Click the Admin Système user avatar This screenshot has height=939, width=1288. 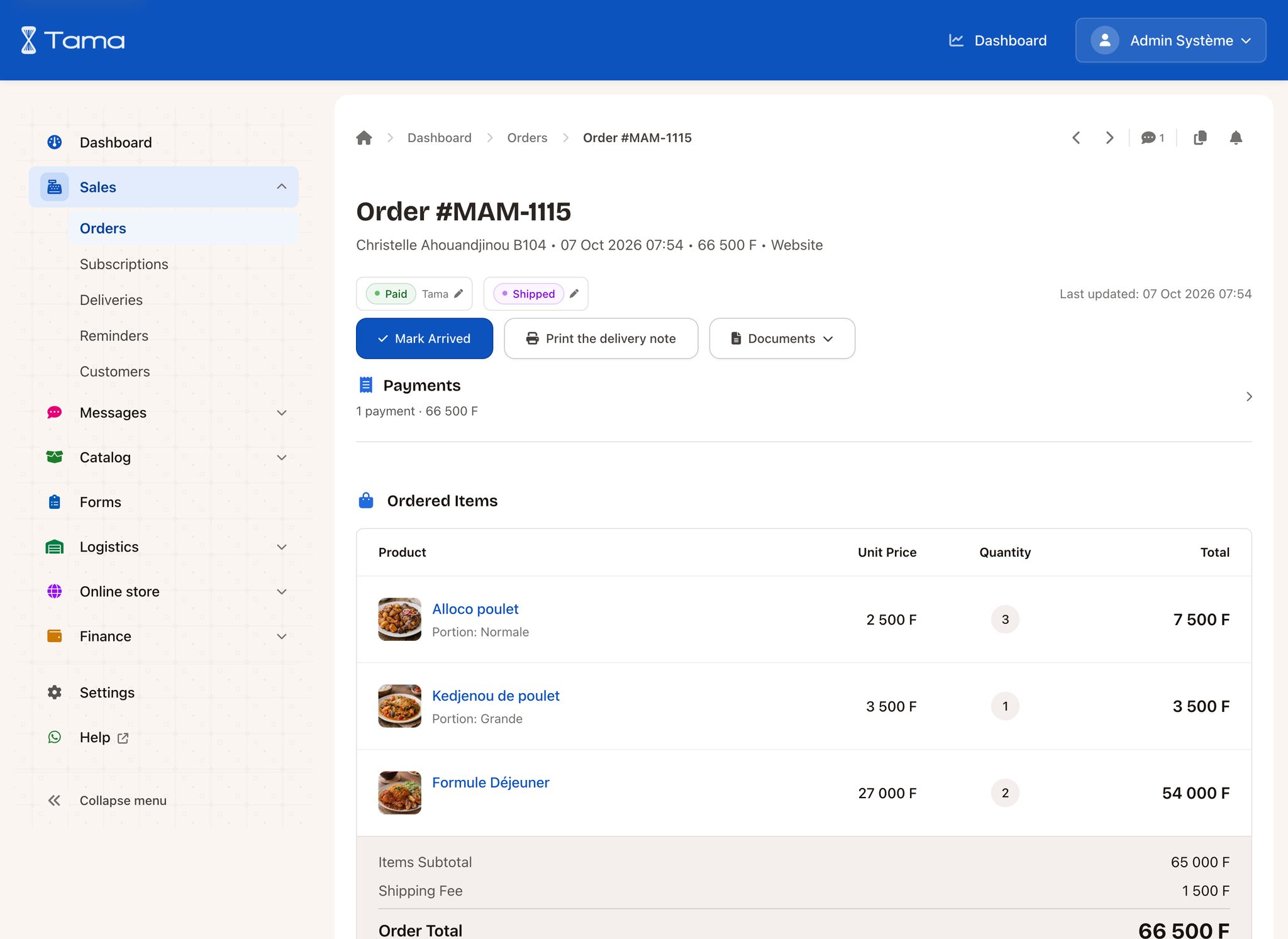(x=1105, y=40)
